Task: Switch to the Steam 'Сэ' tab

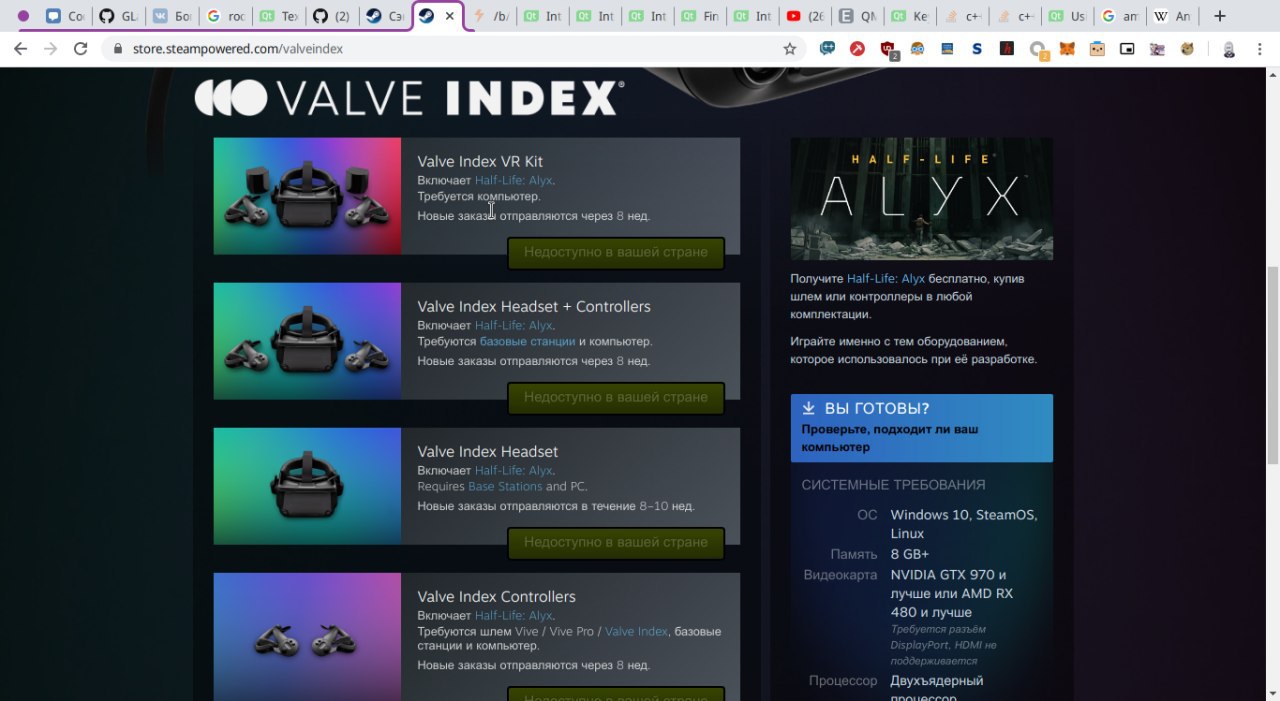Action: coord(383,16)
